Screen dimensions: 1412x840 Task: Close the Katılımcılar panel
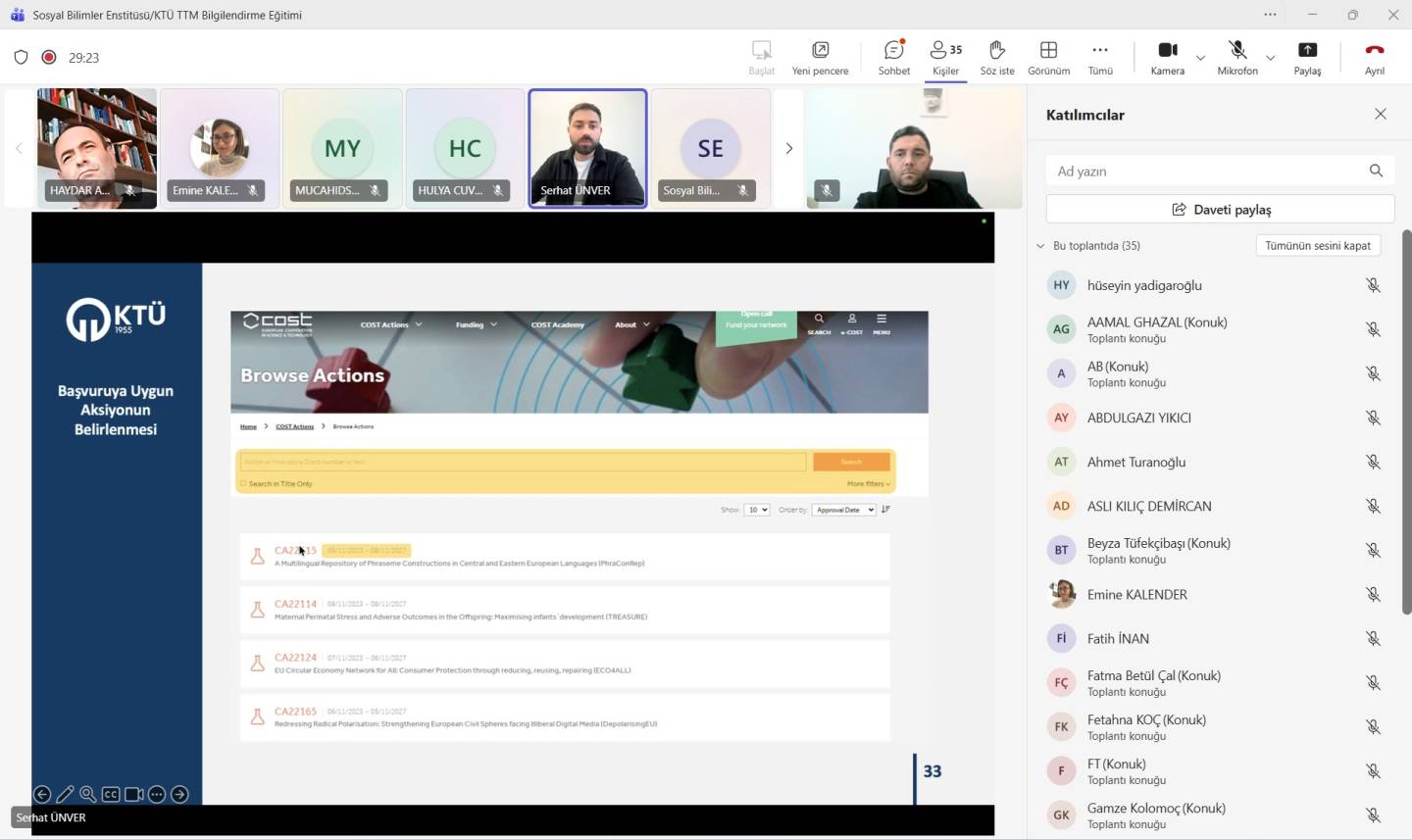1381,114
